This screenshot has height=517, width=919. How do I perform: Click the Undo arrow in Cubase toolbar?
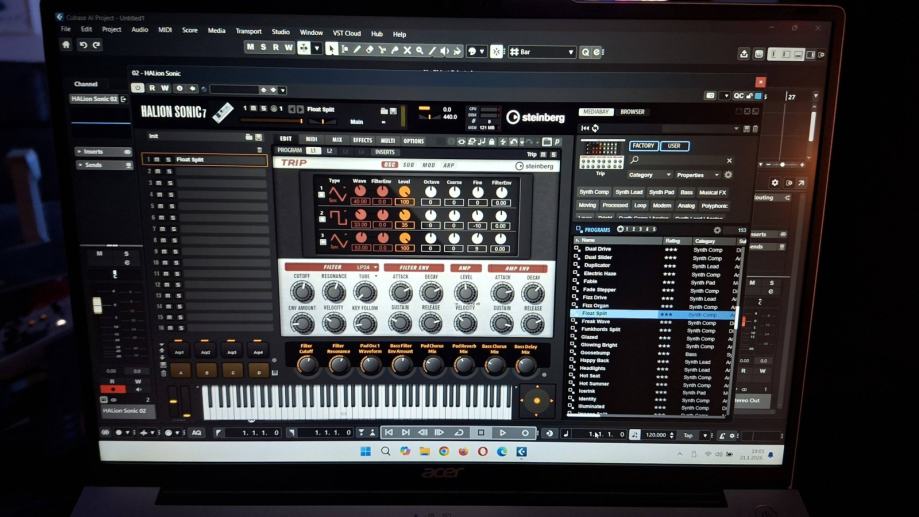83,45
